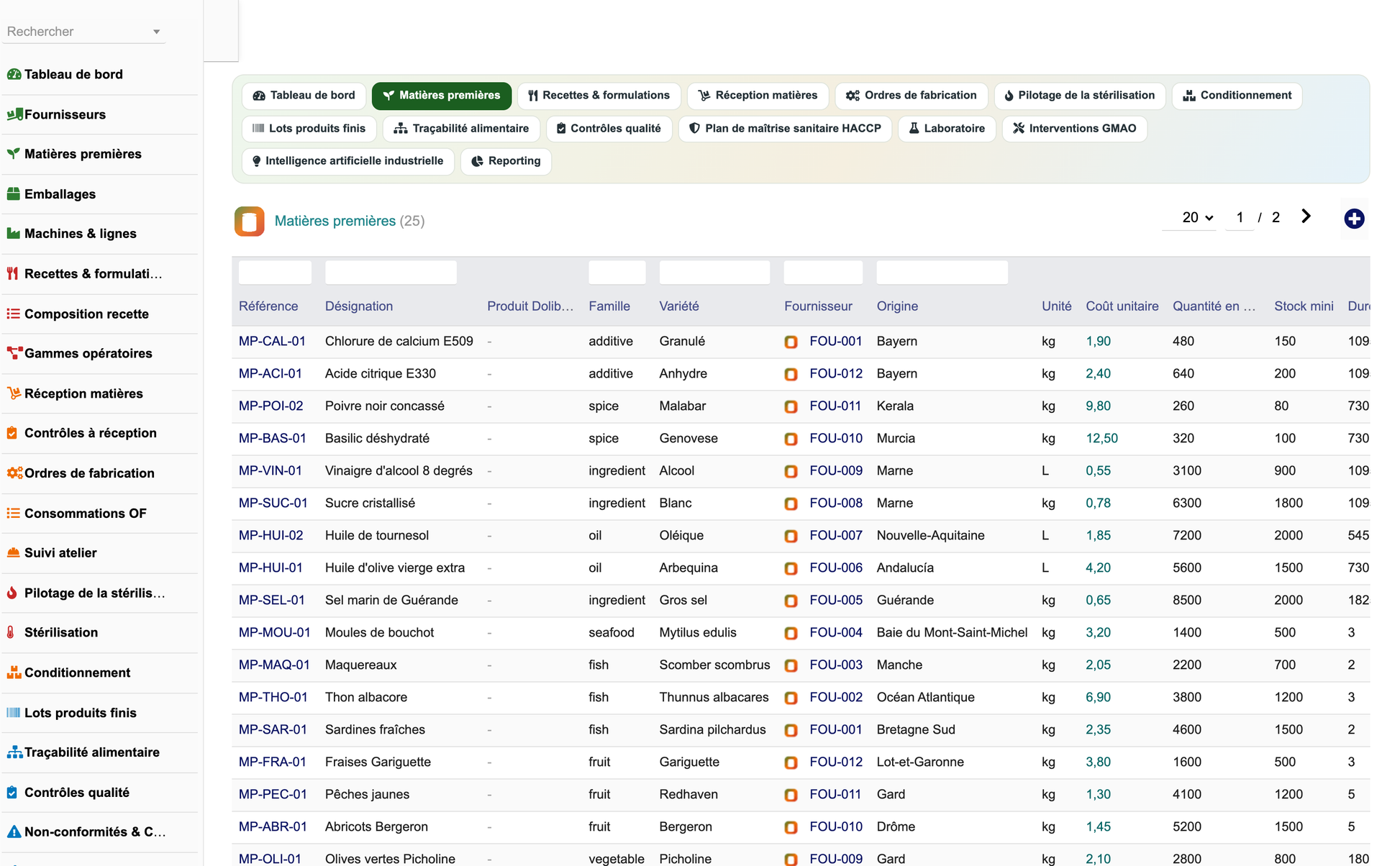Switch to Ordres de fabrication tab
Viewport: 1400px width, 866px height.
[911, 96]
